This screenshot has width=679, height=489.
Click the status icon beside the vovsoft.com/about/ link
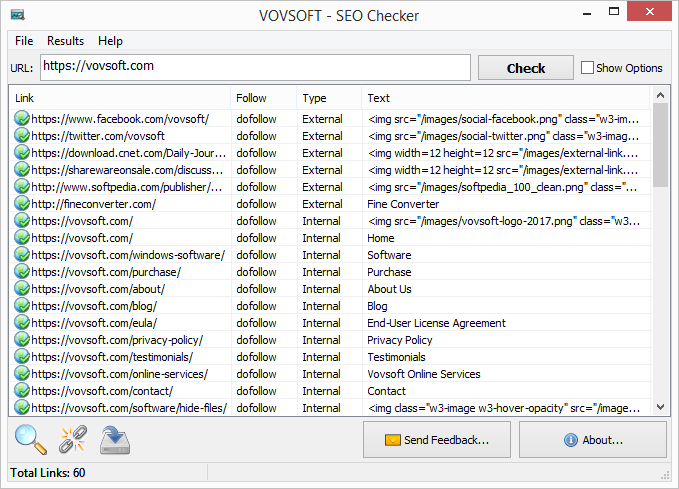[x=22, y=288]
